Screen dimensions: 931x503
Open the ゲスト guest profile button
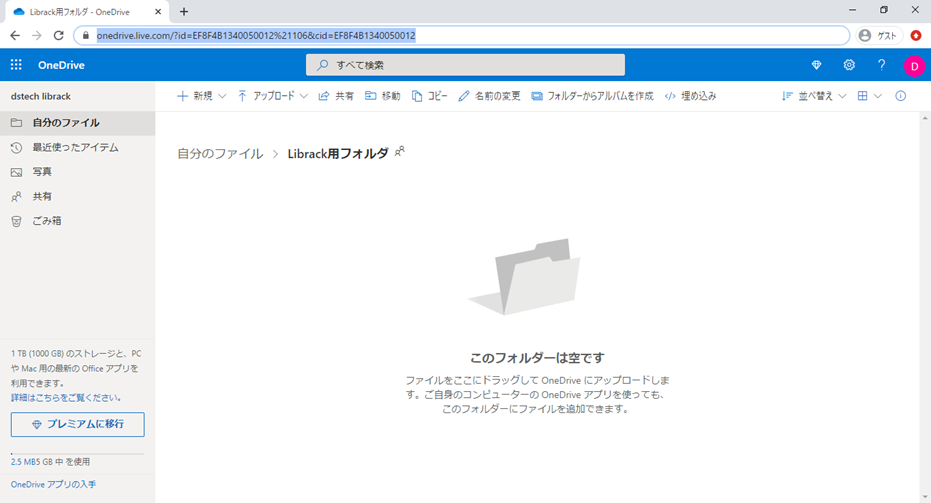point(879,36)
